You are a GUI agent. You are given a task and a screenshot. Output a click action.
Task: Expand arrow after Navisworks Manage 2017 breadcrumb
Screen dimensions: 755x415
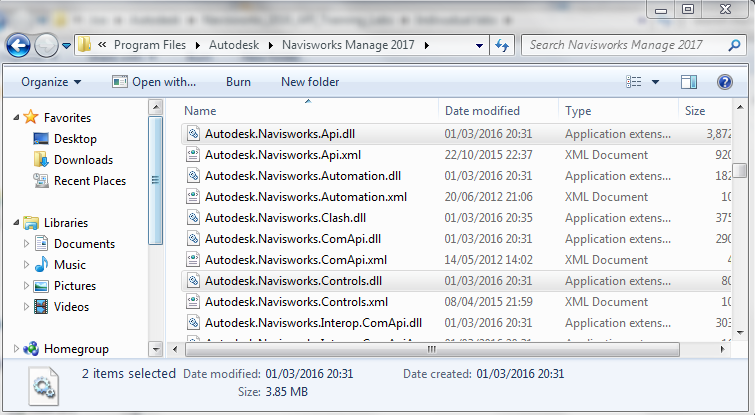(427, 45)
